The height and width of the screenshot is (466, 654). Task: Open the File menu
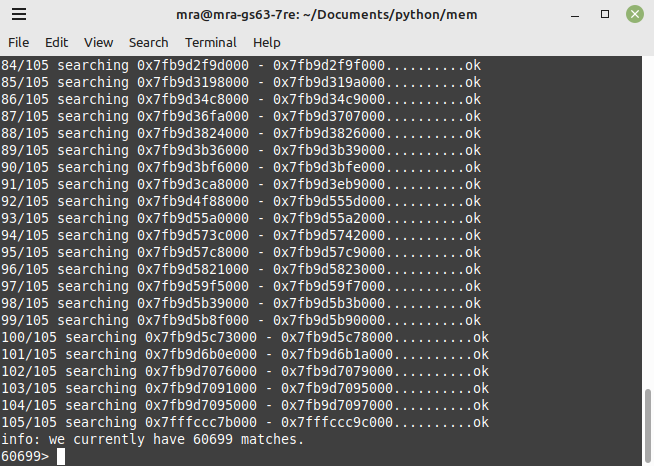(18, 43)
